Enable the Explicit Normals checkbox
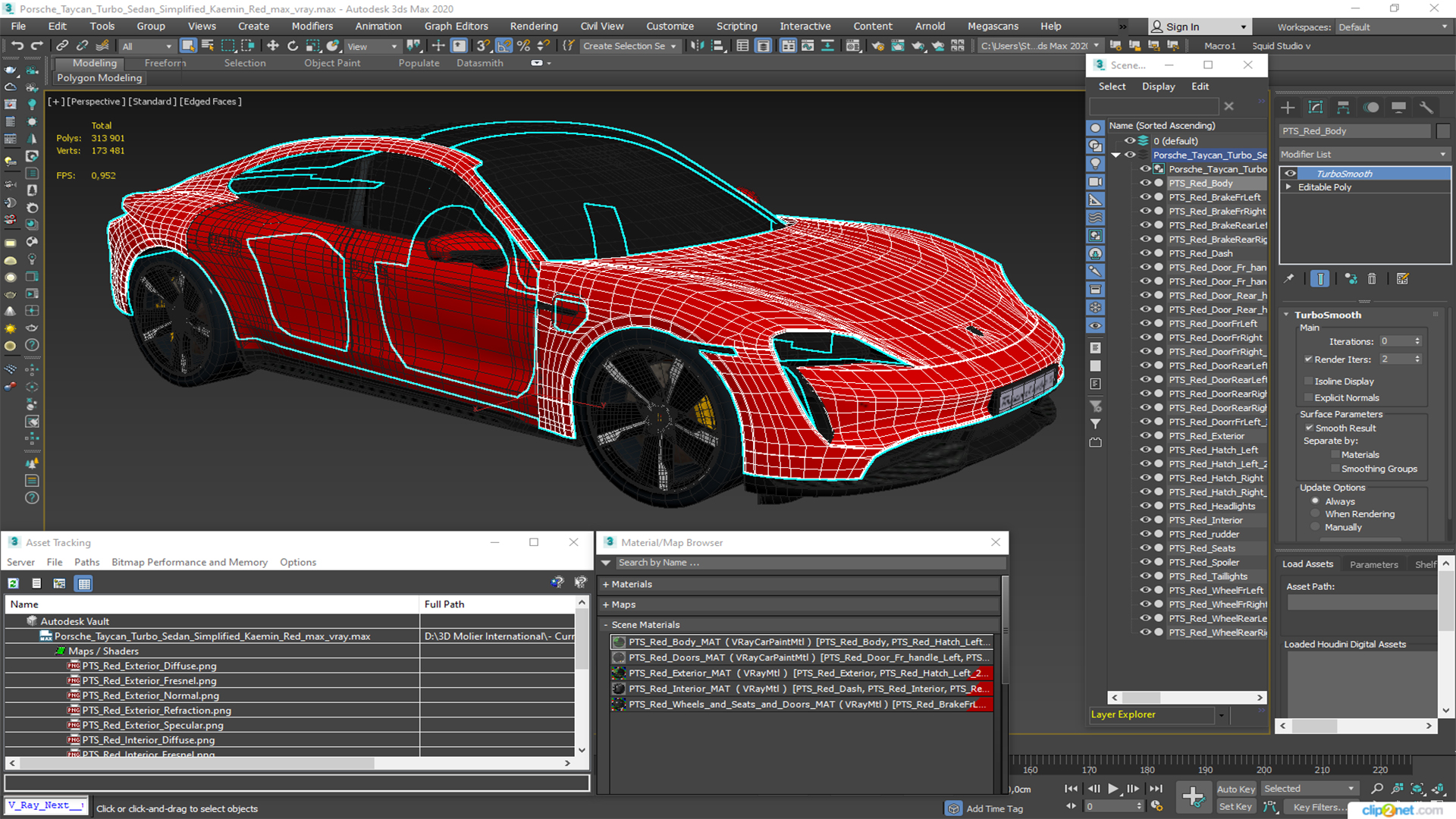This screenshot has height=819, width=1456. (1308, 397)
